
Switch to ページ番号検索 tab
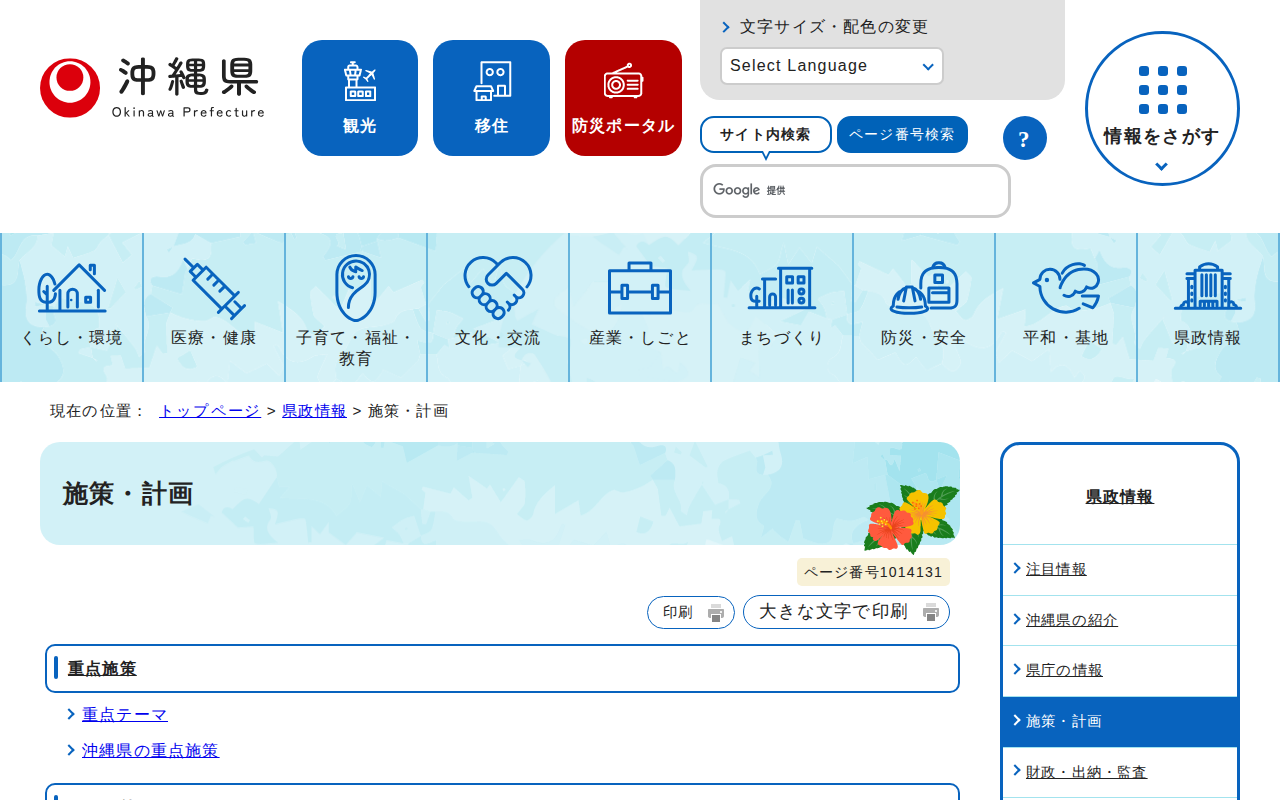point(902,135)
